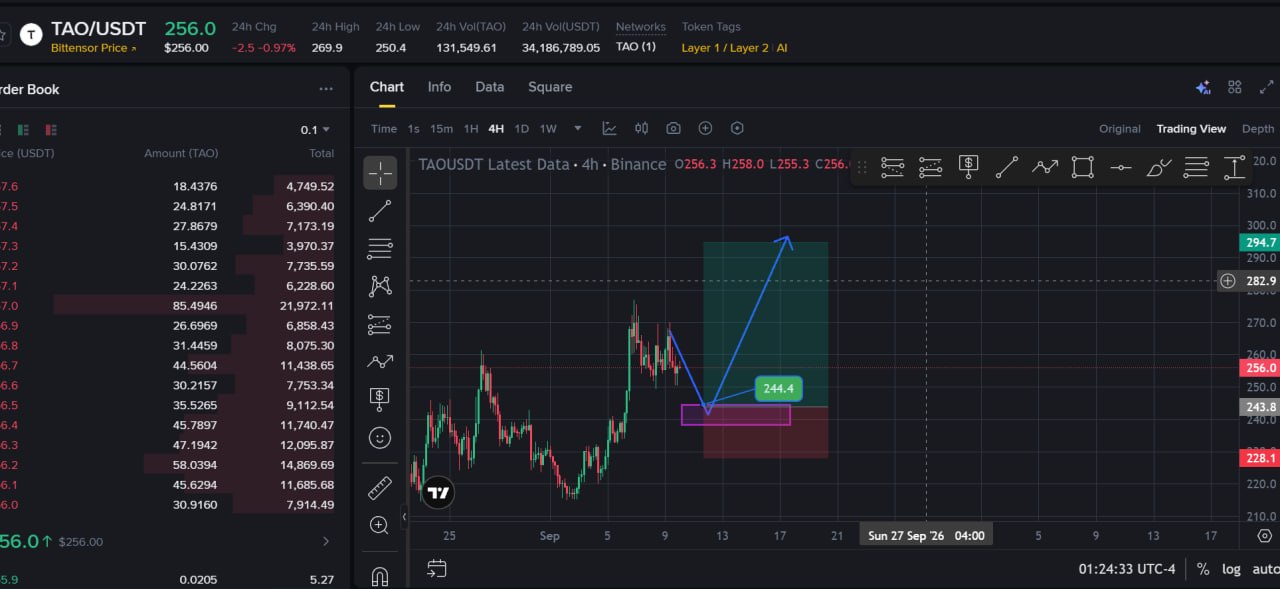Switch to Depth chart view
The image size is (1280, 589).
[1258, 128]
